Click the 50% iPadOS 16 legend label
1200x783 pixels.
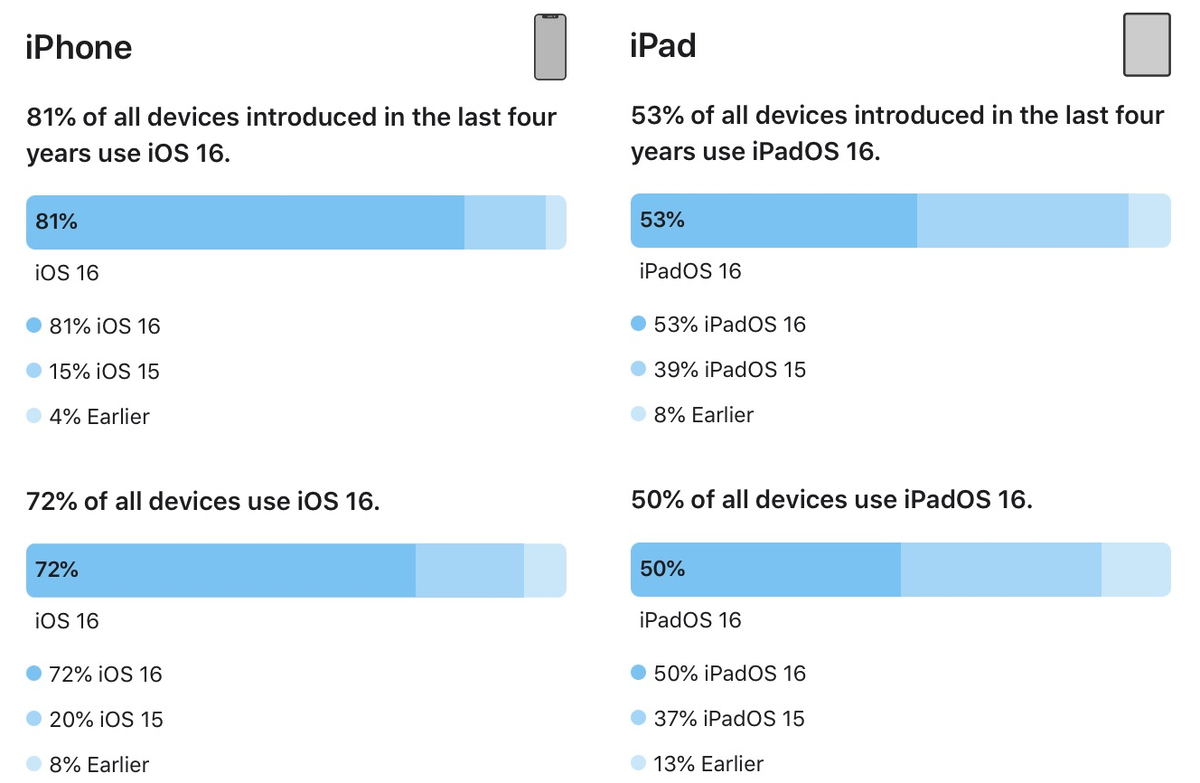(730, 674)
